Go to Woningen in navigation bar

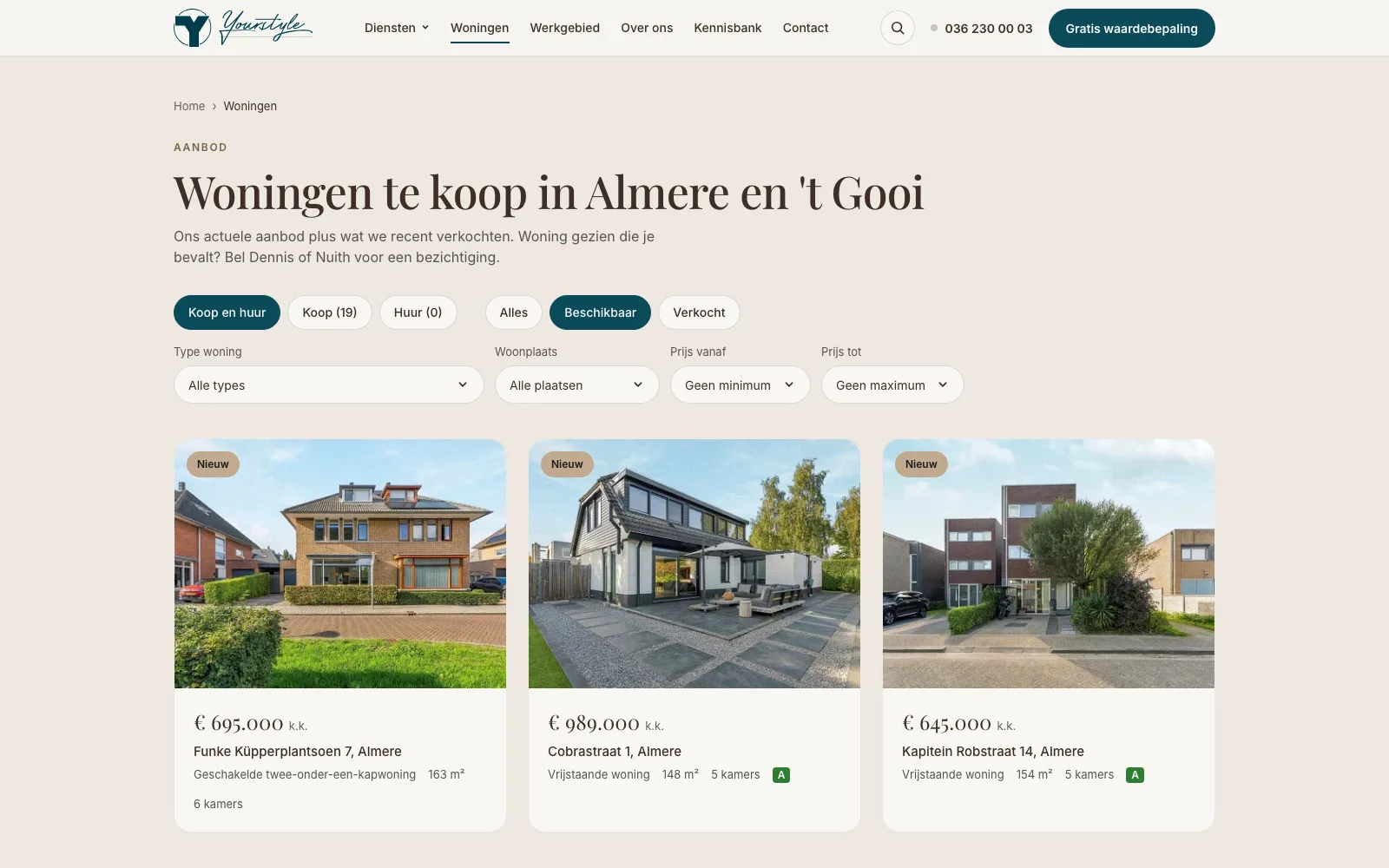479,28
